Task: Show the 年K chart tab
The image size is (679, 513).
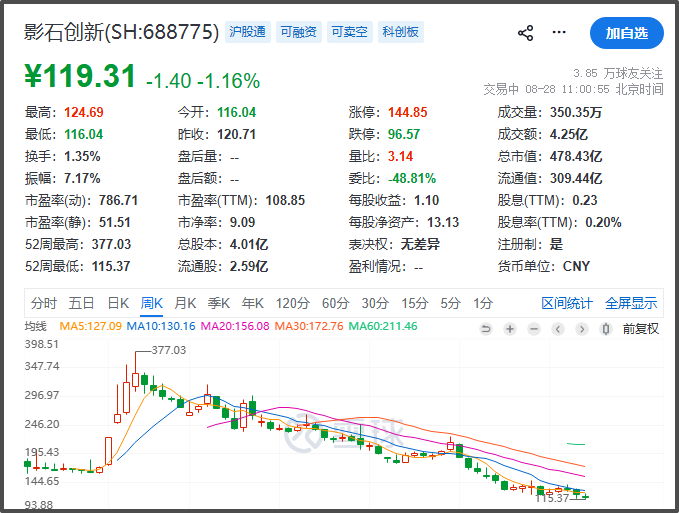Action: click(x=252, y=303)
